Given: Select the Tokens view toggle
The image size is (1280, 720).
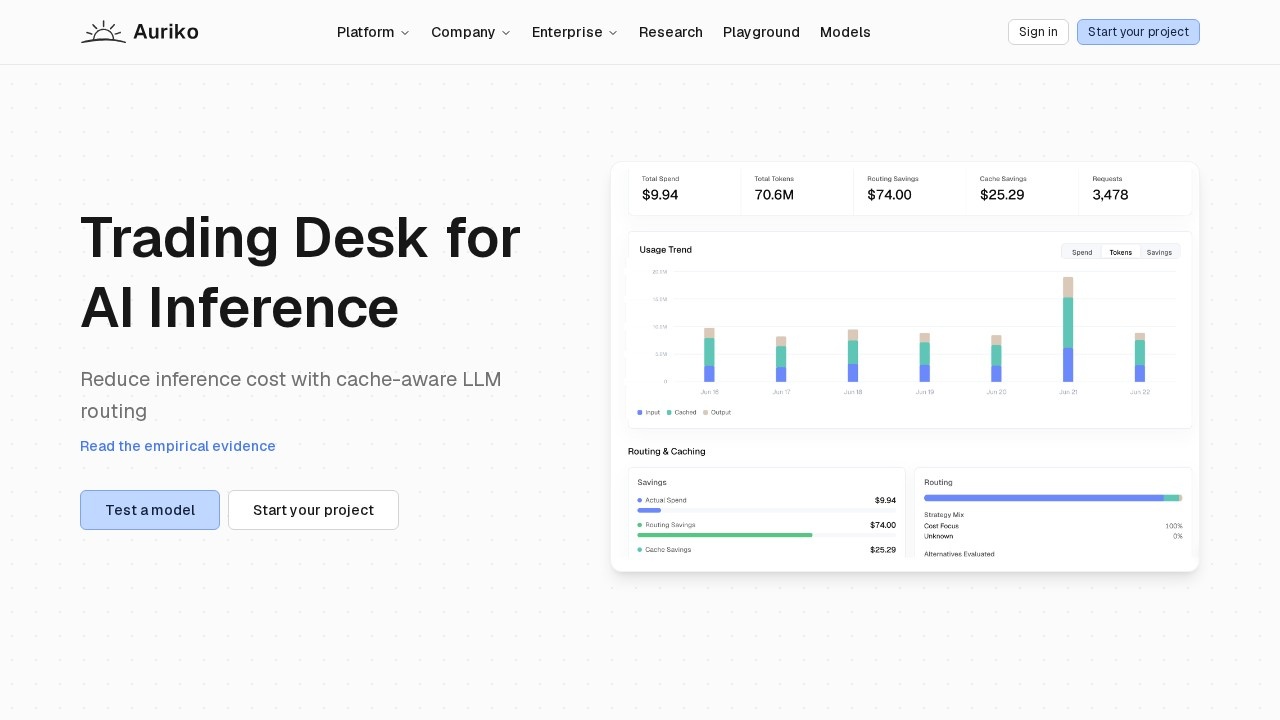Looking at the screenshot, I should 1121,252.
